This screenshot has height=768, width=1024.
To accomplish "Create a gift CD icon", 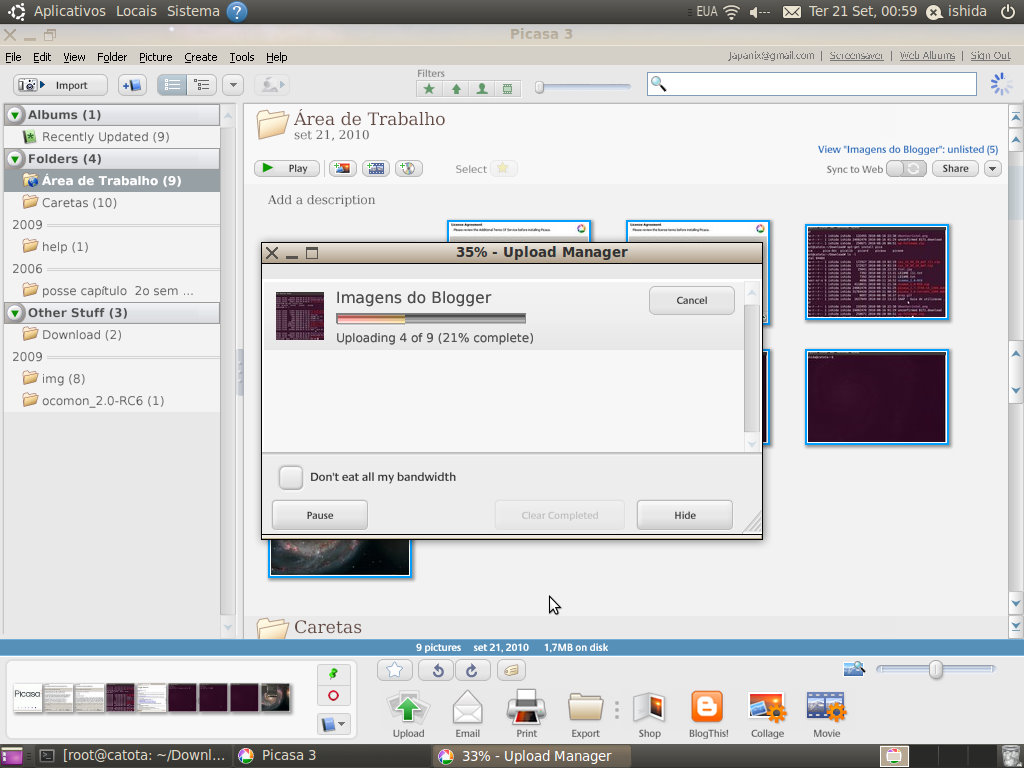I will [x=408, y=168].
